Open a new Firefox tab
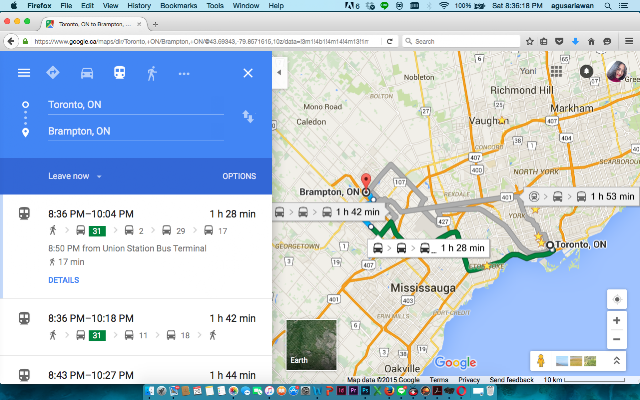Screen dimensions: 640x400 point(155,24)
